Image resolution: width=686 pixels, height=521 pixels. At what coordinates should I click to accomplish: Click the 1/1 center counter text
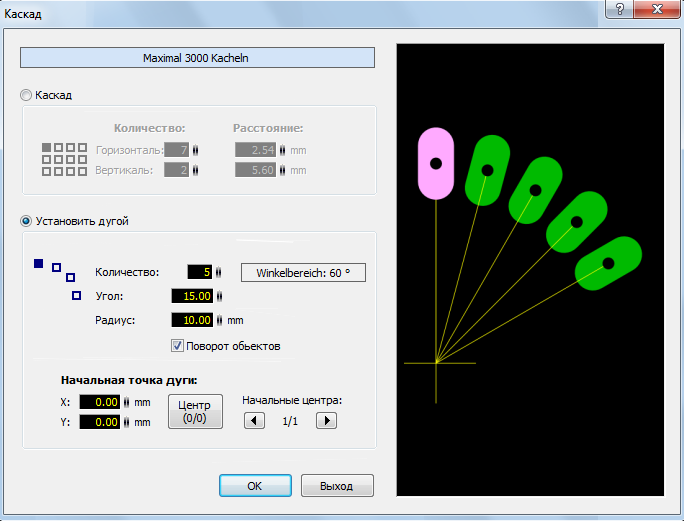[290, 421]
